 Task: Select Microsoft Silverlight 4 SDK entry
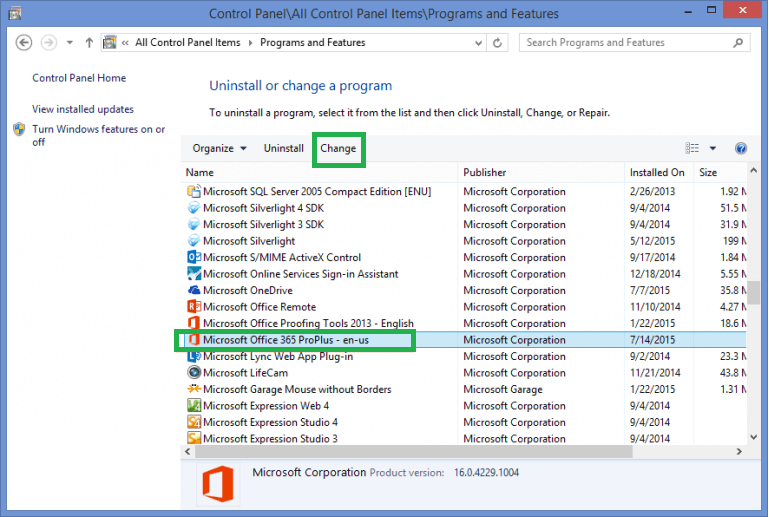(x=263, y=208)
